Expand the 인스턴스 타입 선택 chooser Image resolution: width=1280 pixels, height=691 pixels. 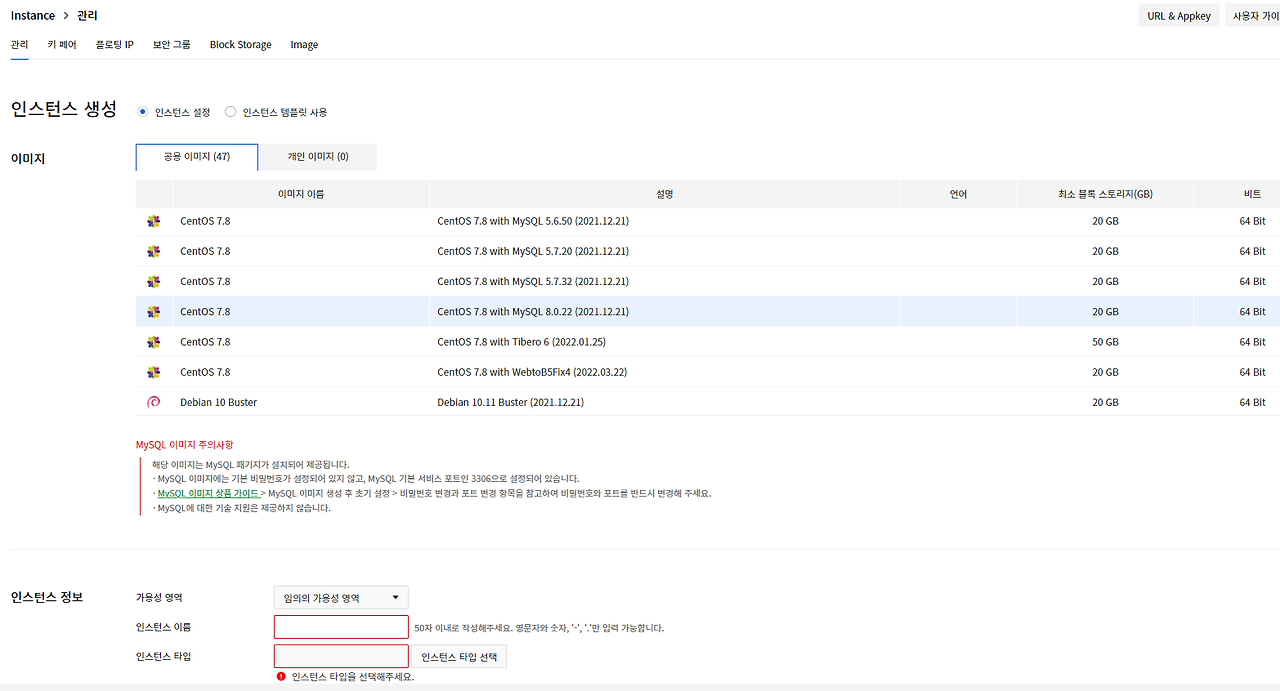459,656
